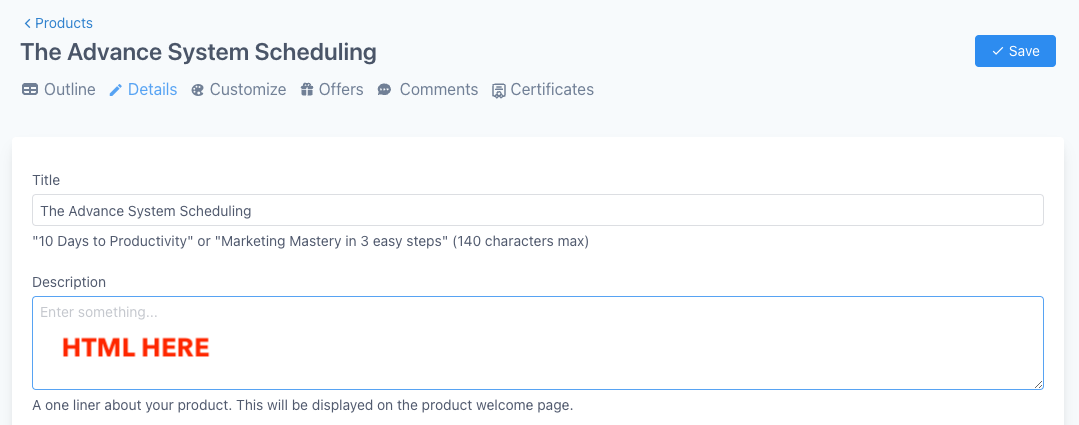
Task: Click the Certificates badge icon
Action: [x=499, y=91]
